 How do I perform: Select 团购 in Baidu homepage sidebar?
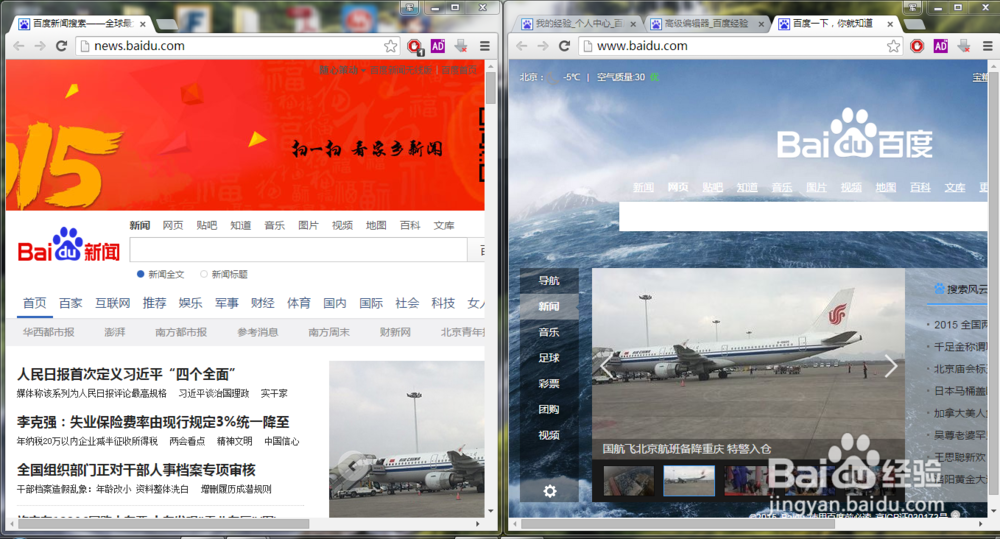tap(549, 410)
